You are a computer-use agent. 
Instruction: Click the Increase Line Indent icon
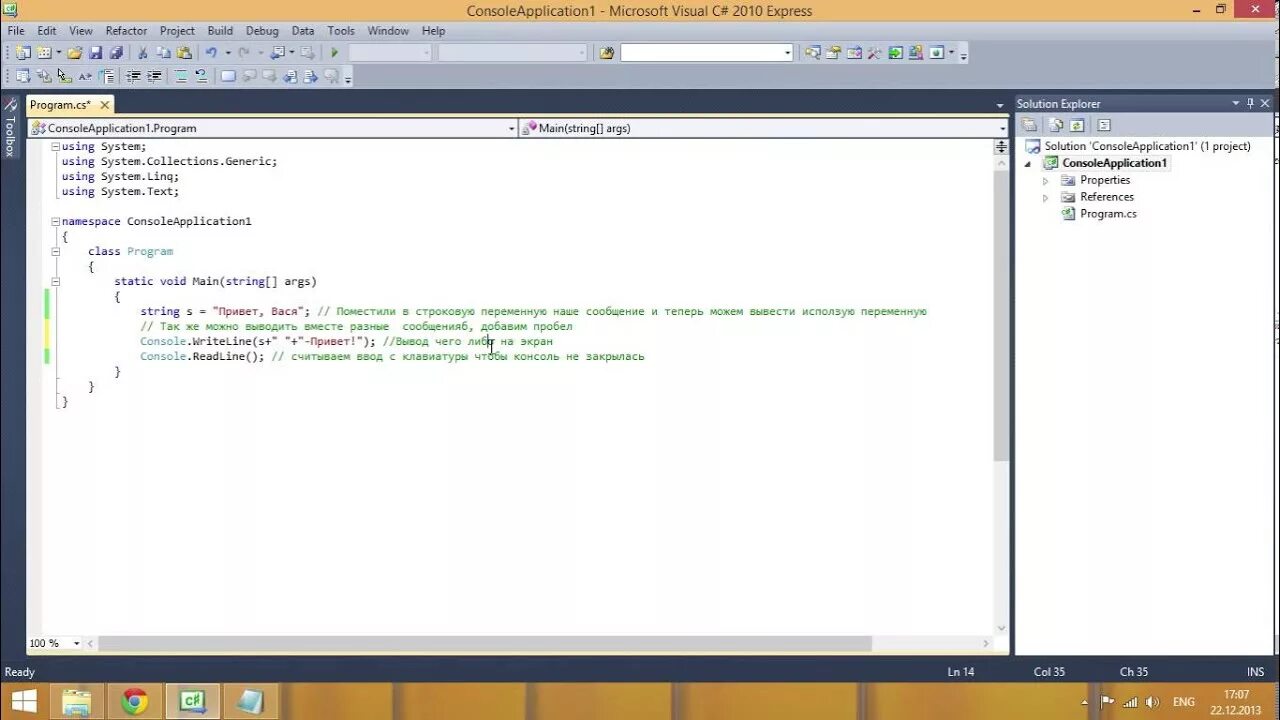(155, 76)
